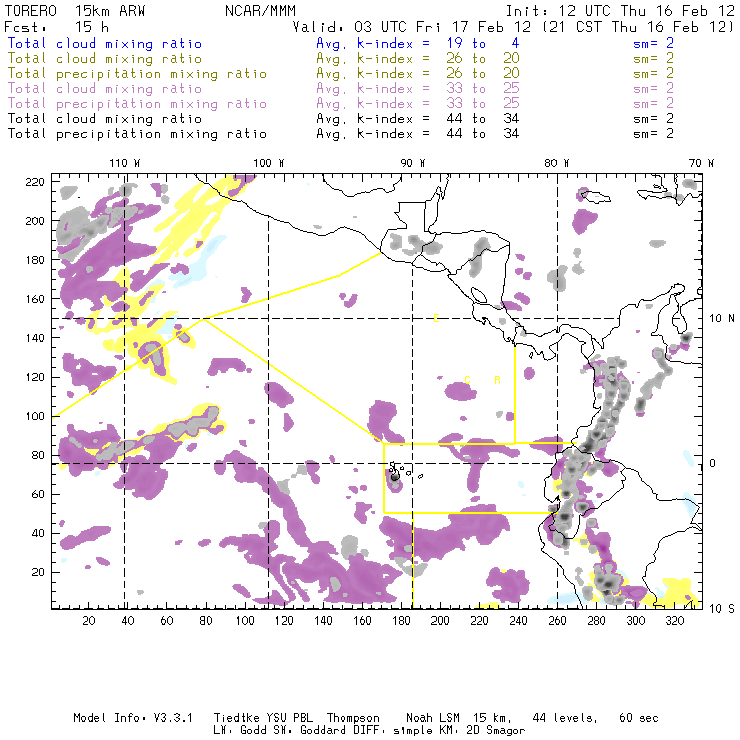Click the '110 W' longitude label
Viewport: 740px width, 740px height.
[125, 163]
